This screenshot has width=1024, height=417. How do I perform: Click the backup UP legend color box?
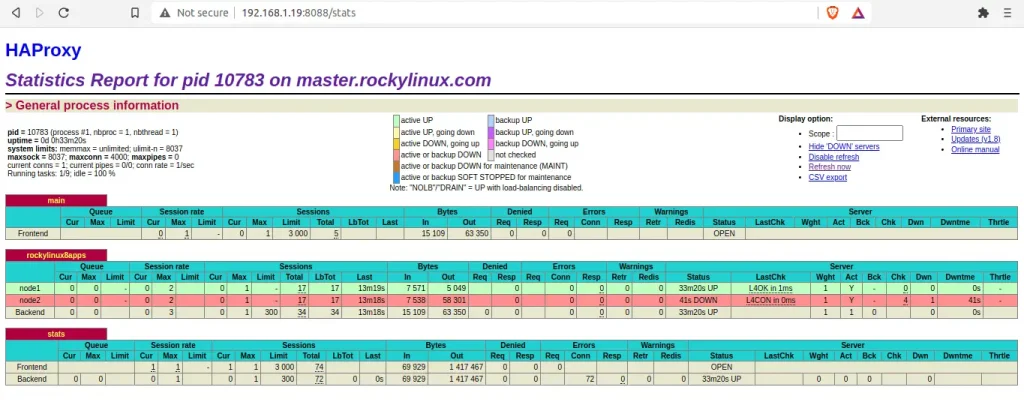pyautogui.click(x=490, y=120)
